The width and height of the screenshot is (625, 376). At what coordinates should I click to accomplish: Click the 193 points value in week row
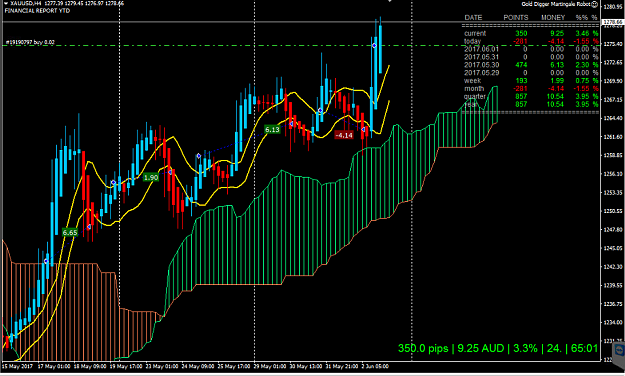click(521, 81)
